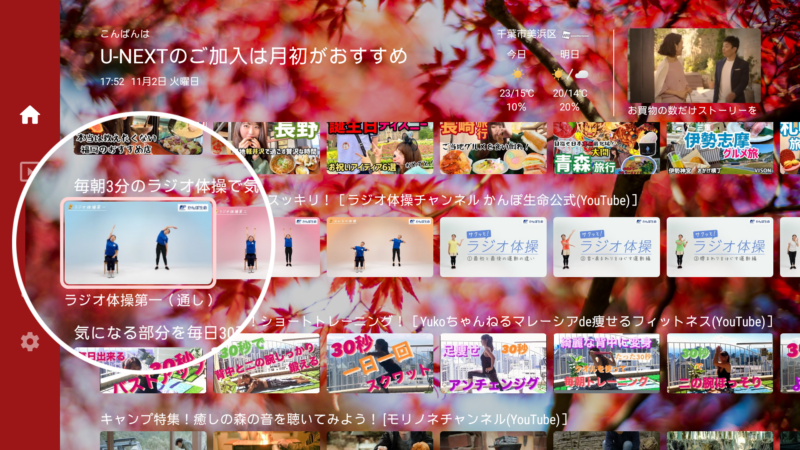Select the highlighted ラジオ体操第一 video thumbnail
This screenshot has width=800, height=450.
point(138,242)
